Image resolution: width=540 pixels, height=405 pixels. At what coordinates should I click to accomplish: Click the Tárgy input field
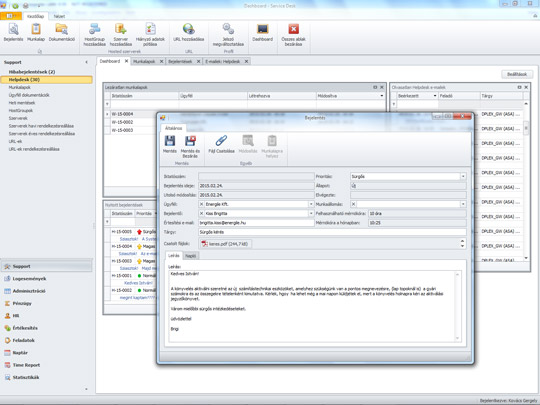coord(332,232)
